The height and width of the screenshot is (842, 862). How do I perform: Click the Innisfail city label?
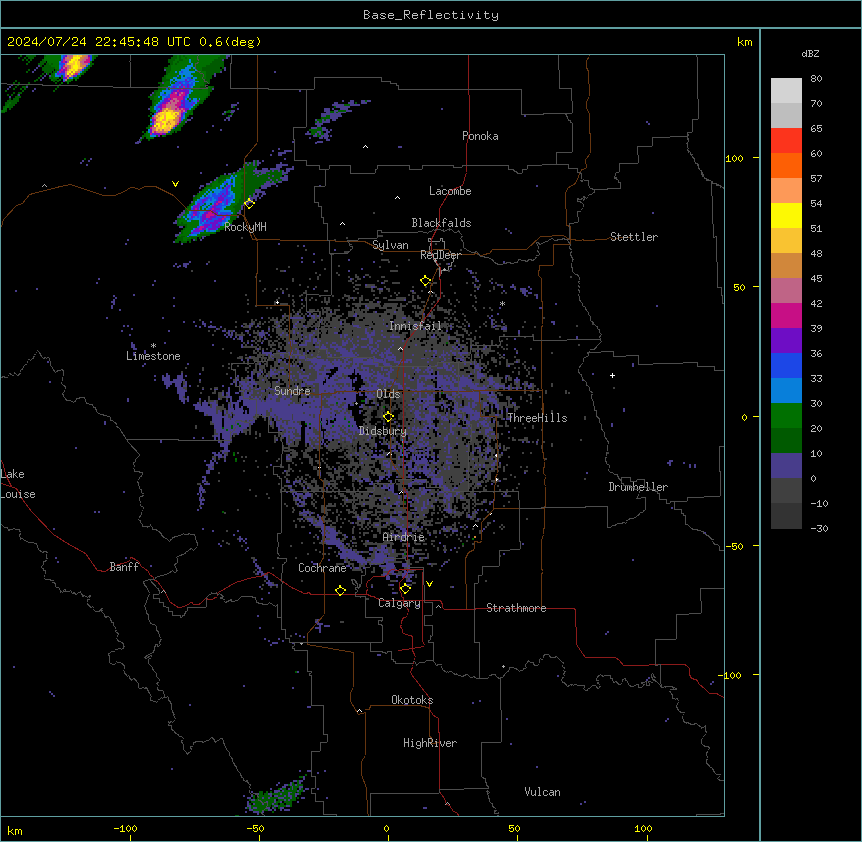click(x=415, y=326)
